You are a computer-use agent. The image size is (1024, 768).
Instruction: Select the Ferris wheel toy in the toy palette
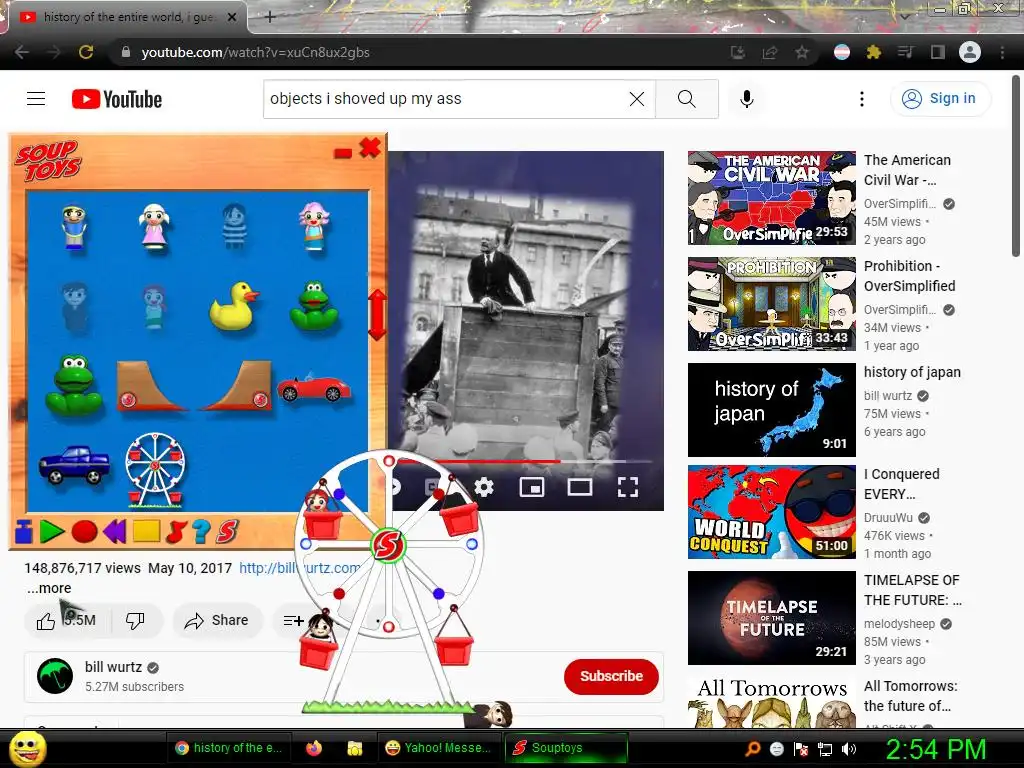155,470
